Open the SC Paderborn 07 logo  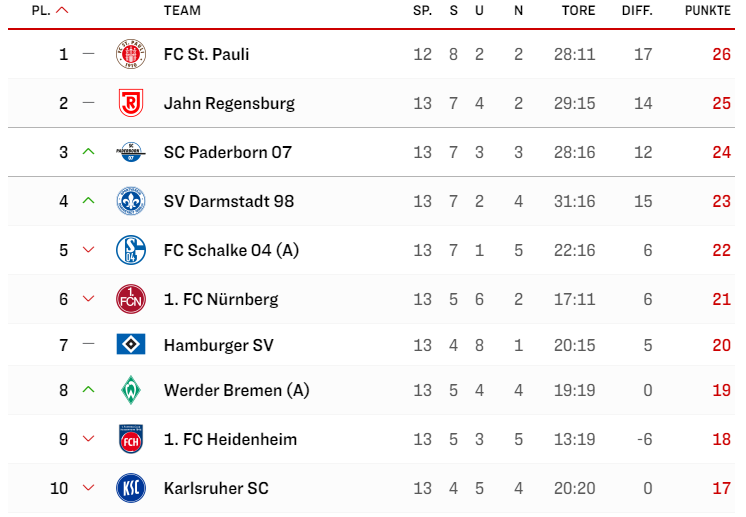pyautogui.click(x=131, y=152)
